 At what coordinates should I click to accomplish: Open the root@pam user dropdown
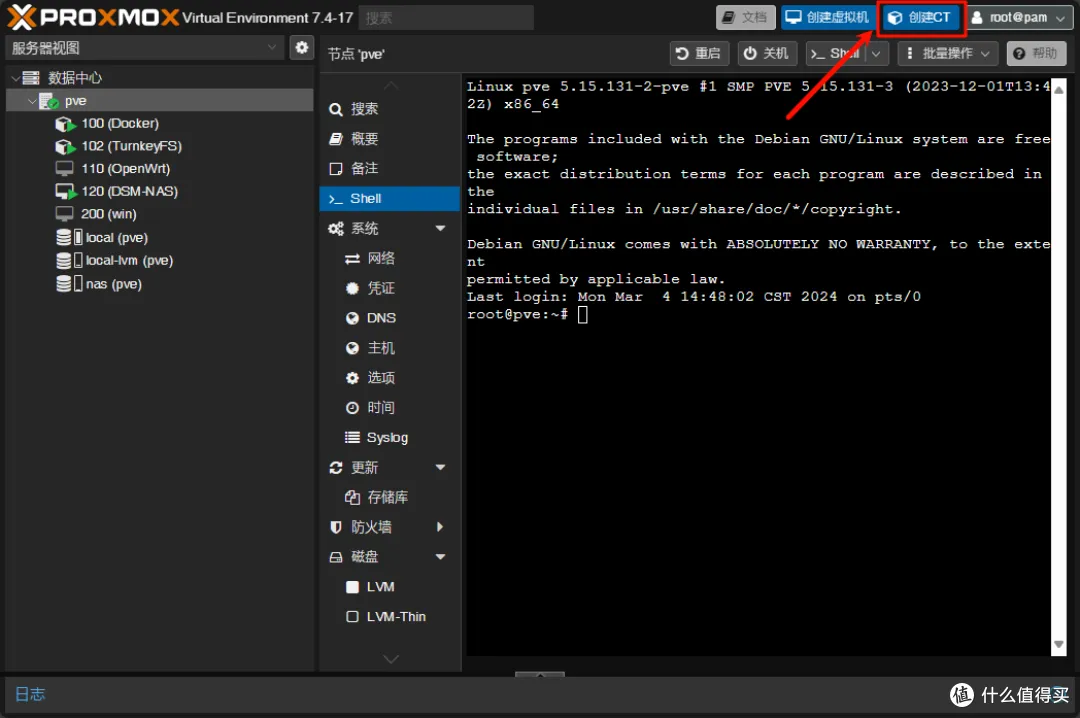point(1019,17)
